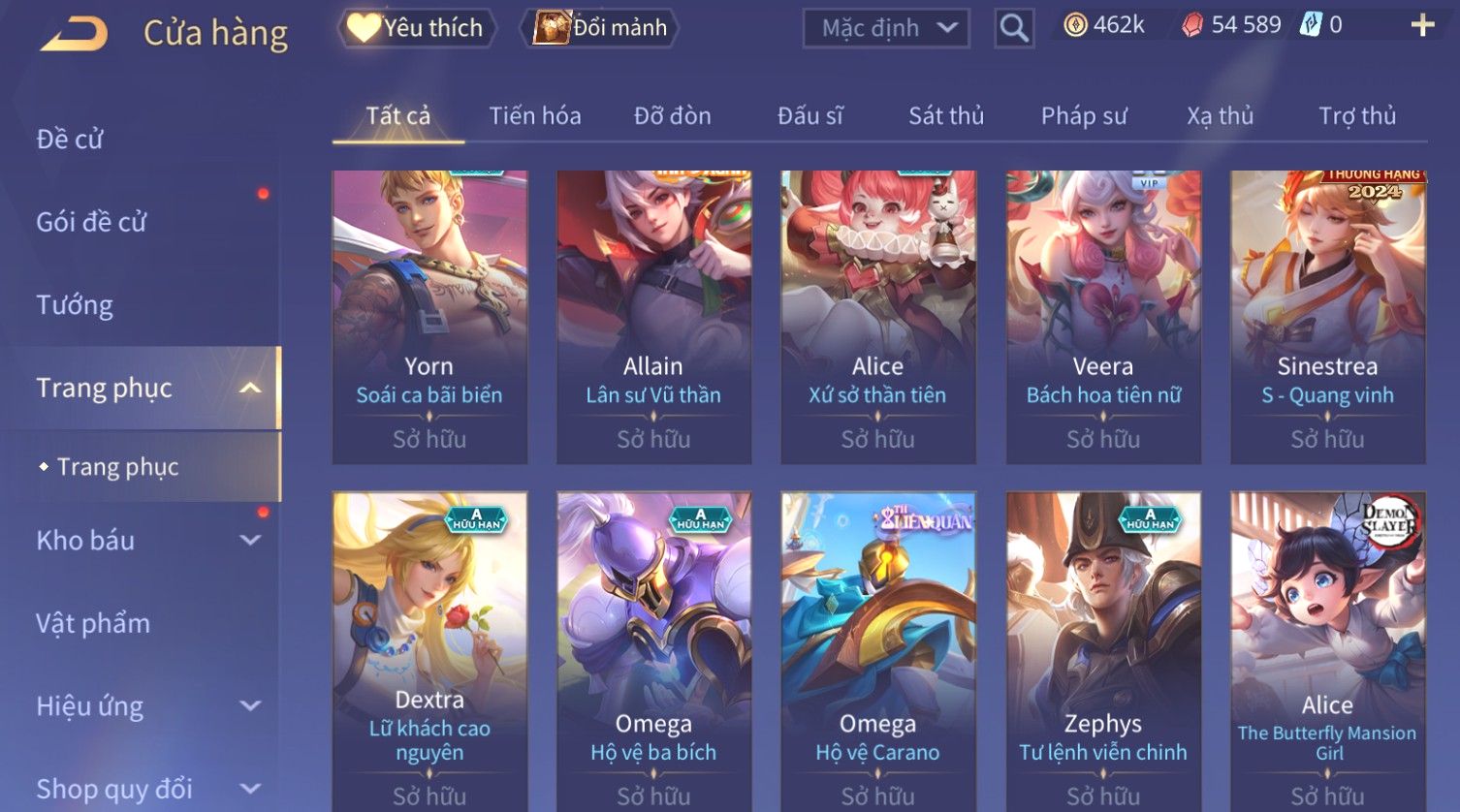Screen dimensions: 1460x812
Task: Open the Mặc định sort dropdown
Action: tap(886, 28)
